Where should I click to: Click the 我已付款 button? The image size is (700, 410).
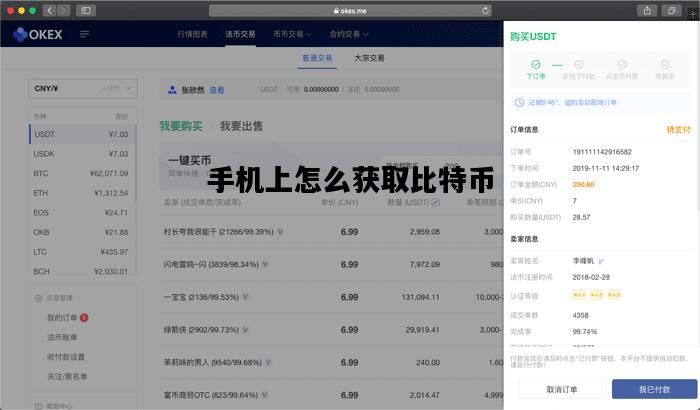pyautogui.click(x=654, y=389)
